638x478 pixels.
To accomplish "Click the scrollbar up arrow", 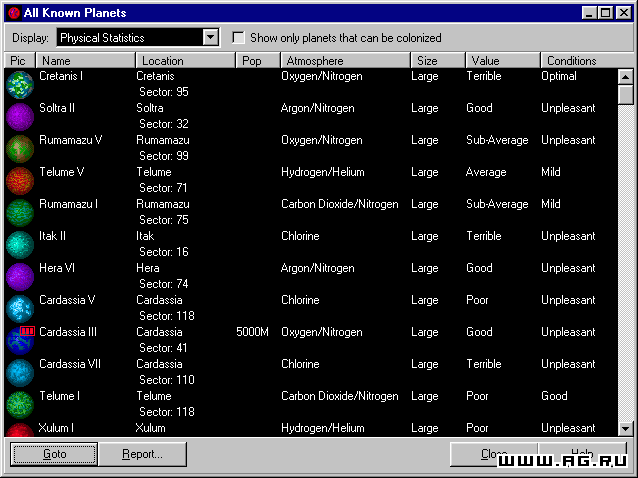I will click(625, 76).
